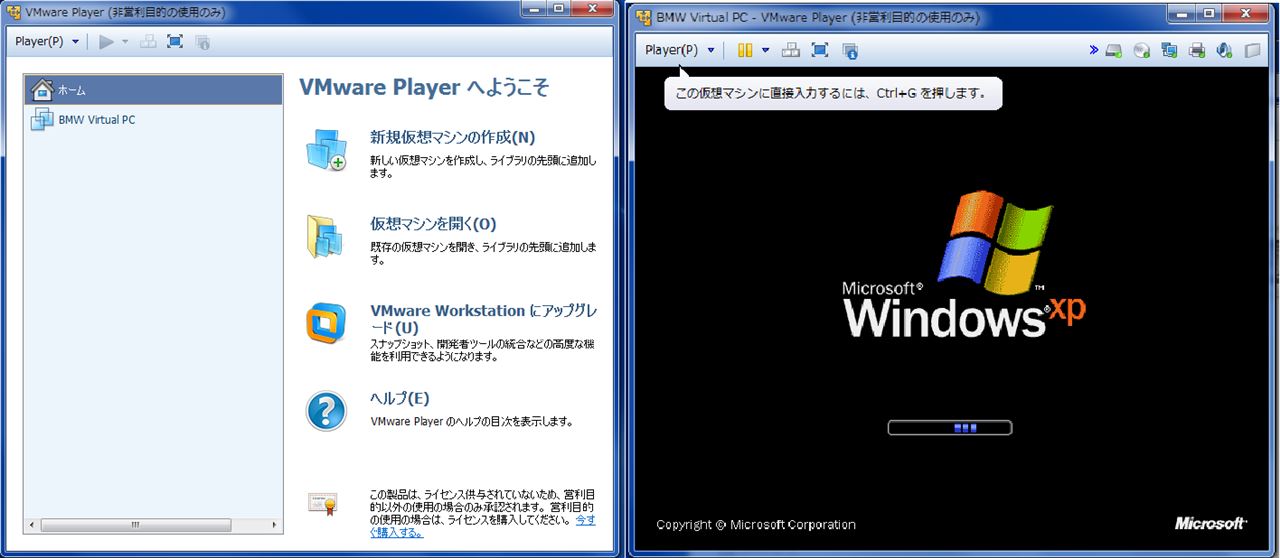Click sound card device icon
This screenshot has height=558, width=1280.
[1225, 50]
